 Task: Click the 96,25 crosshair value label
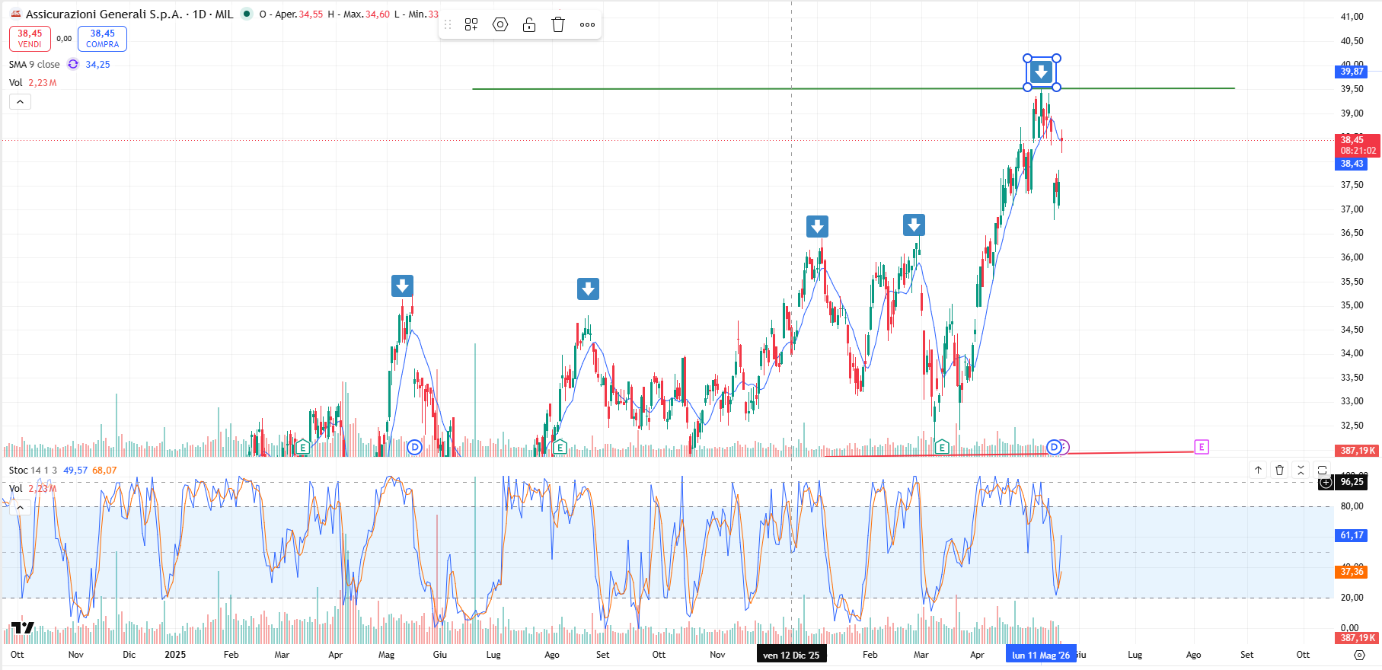[x=1351, y=482]
